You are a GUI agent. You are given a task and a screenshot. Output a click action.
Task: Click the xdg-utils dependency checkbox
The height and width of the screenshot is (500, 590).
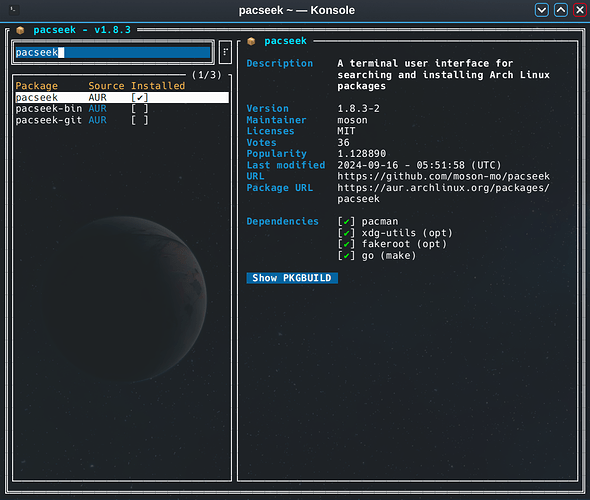(x=346, y=233)
